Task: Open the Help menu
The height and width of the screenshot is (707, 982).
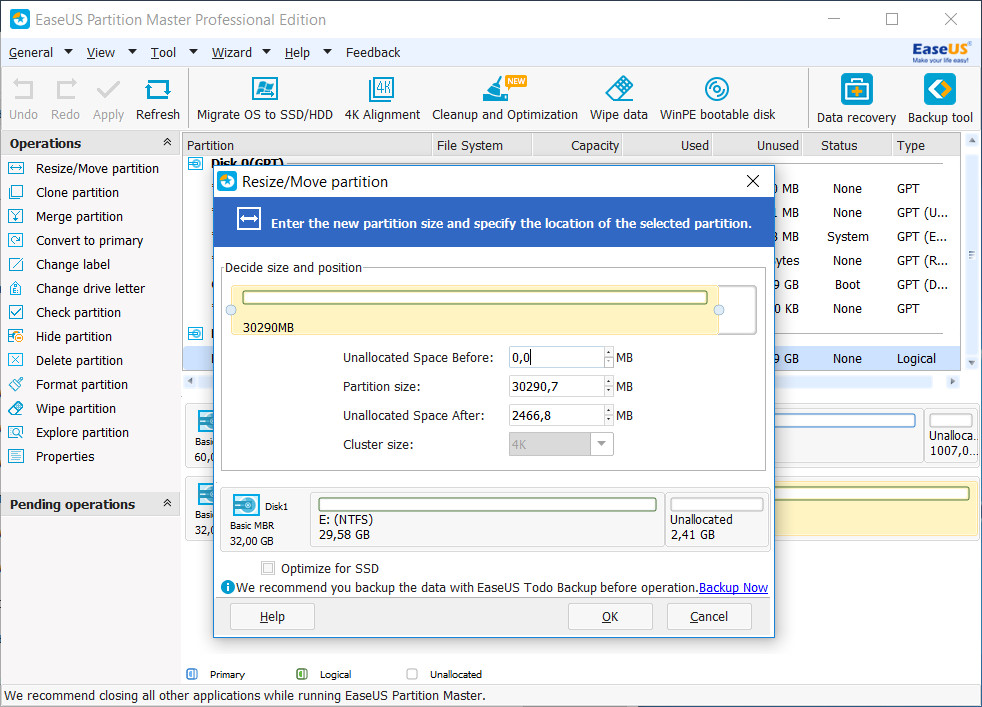Action: 297,53
